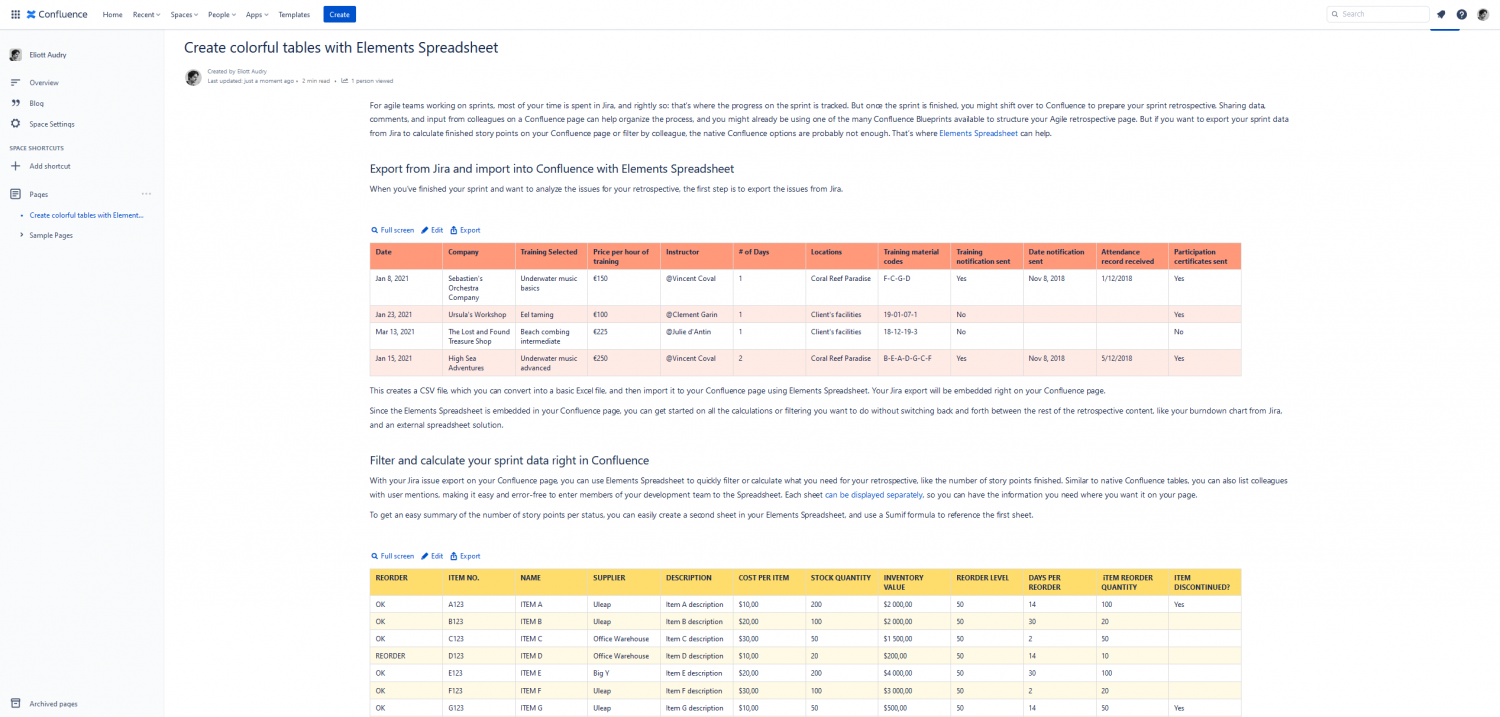Click the Add shortcut plus icon
Viewport: 1500px width, 717px height.
click(15, 166)
